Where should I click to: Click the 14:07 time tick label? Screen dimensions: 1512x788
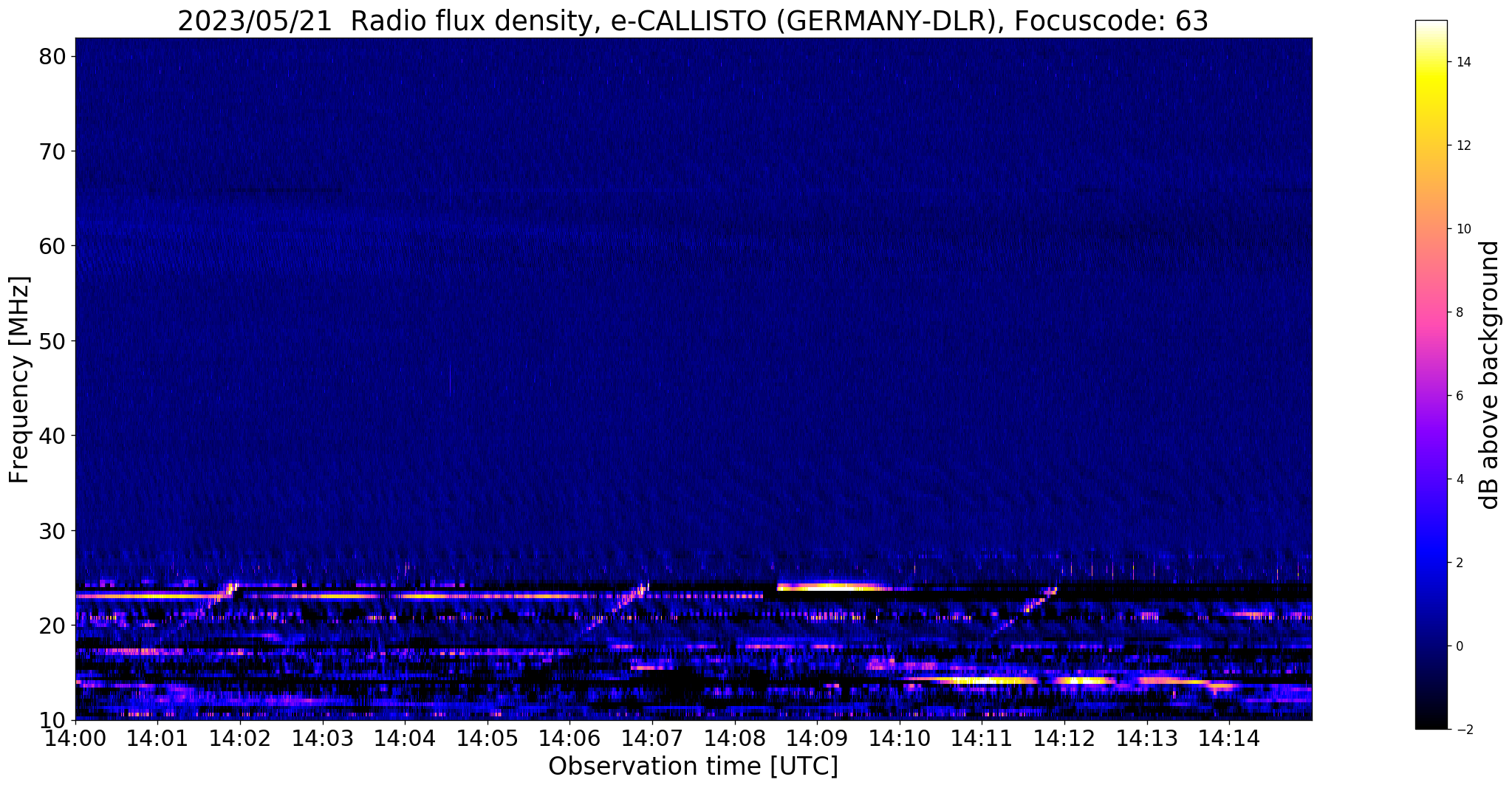pyautogui.click(x=652, y=739)
